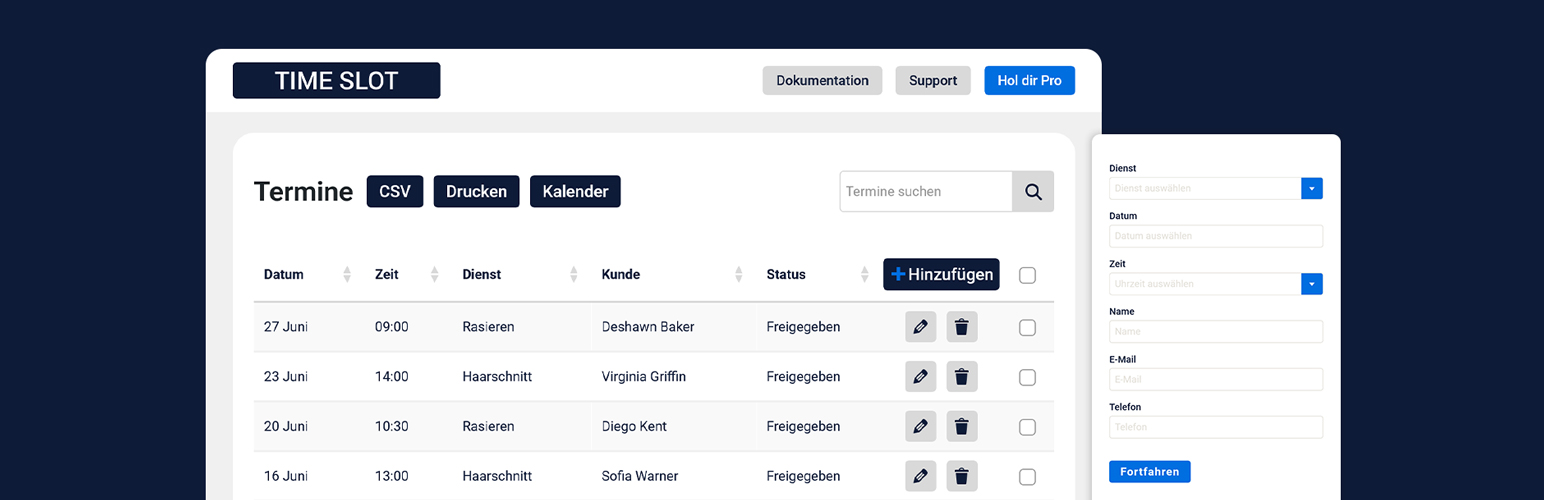The height and width of the screenshot is (500, 1544).
Task: Click 'Freigegeben' status in Deshawn Baker row
Action: point(804,327)
